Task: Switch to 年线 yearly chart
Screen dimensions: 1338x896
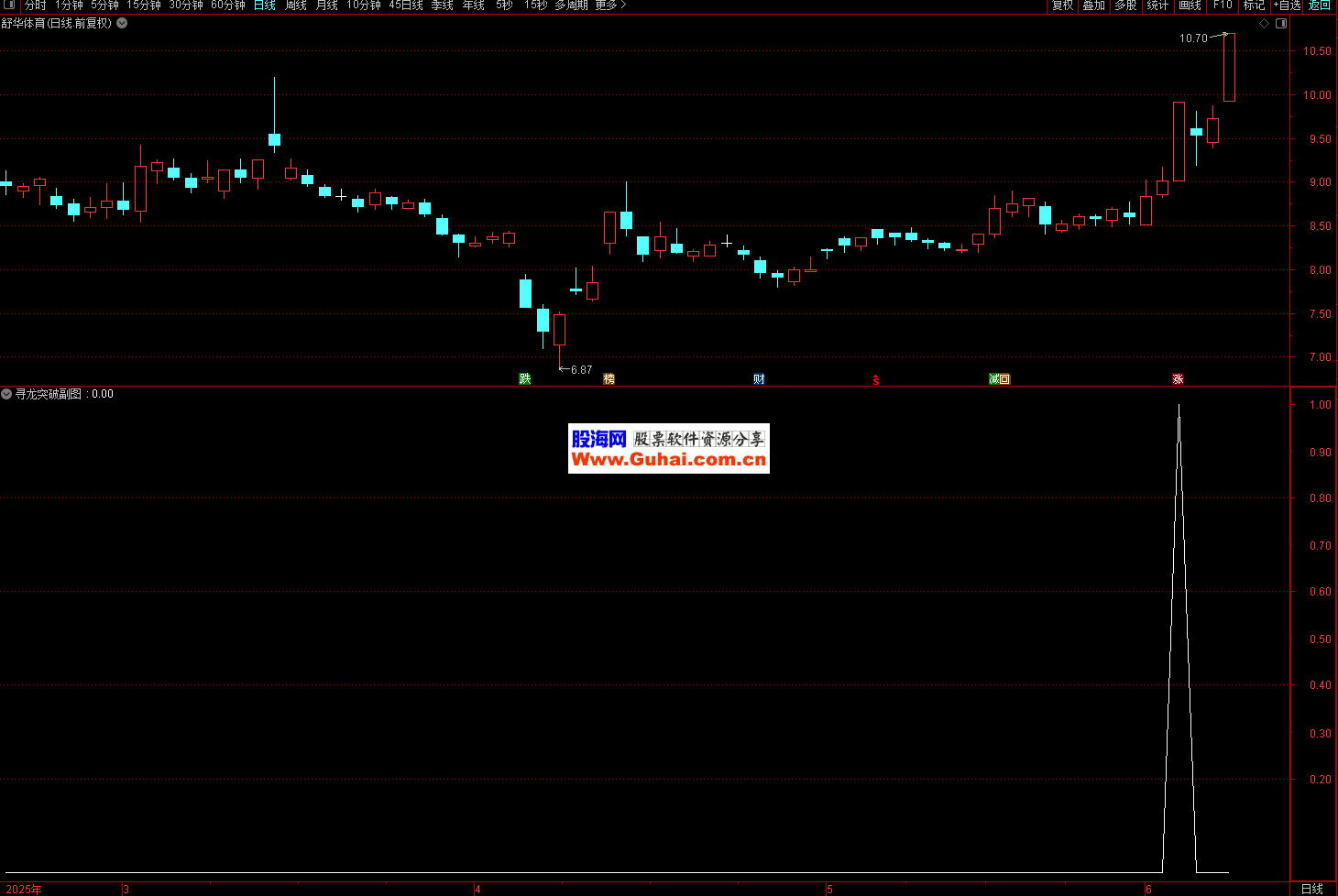Action: (x=474, y=5)
